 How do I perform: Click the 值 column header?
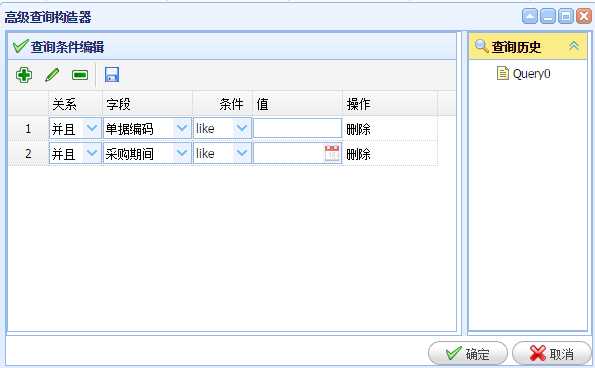[x=298, y=104]
